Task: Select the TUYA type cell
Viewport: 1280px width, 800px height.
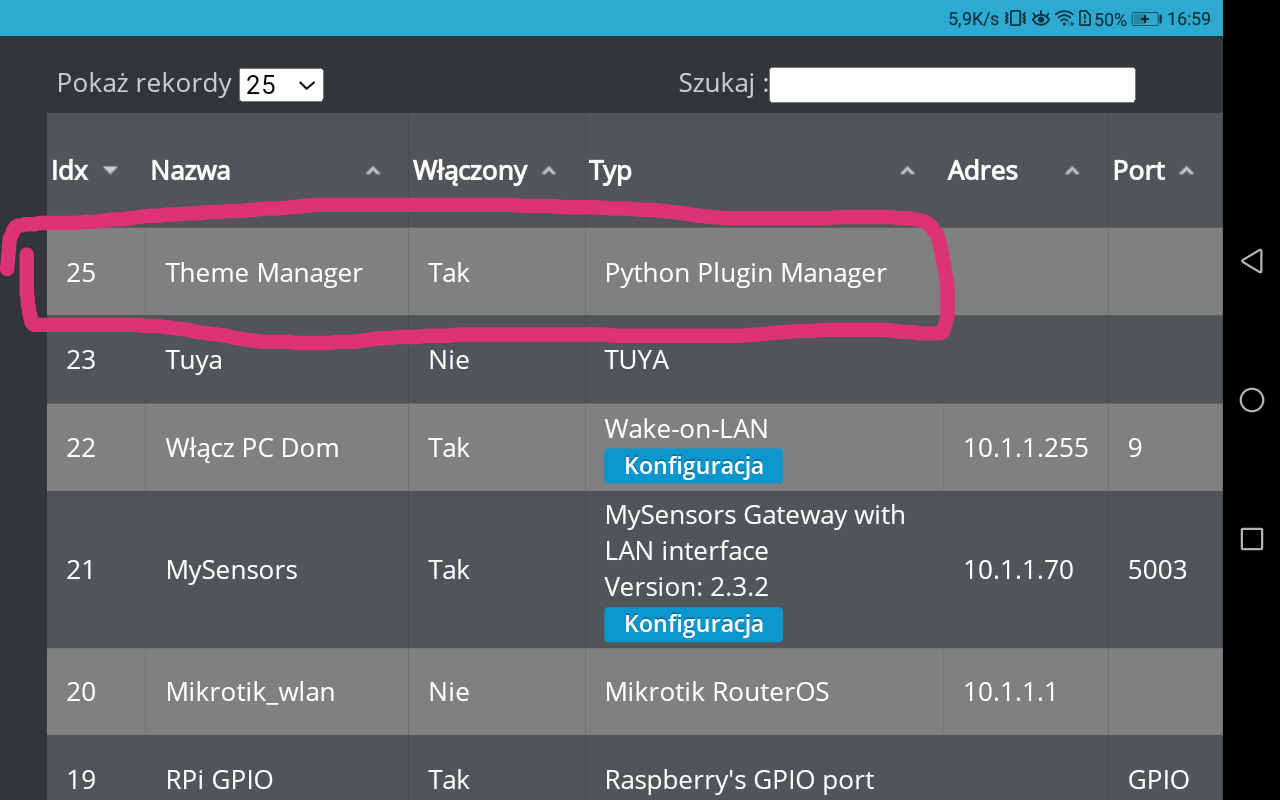Action: coord(637,360)
